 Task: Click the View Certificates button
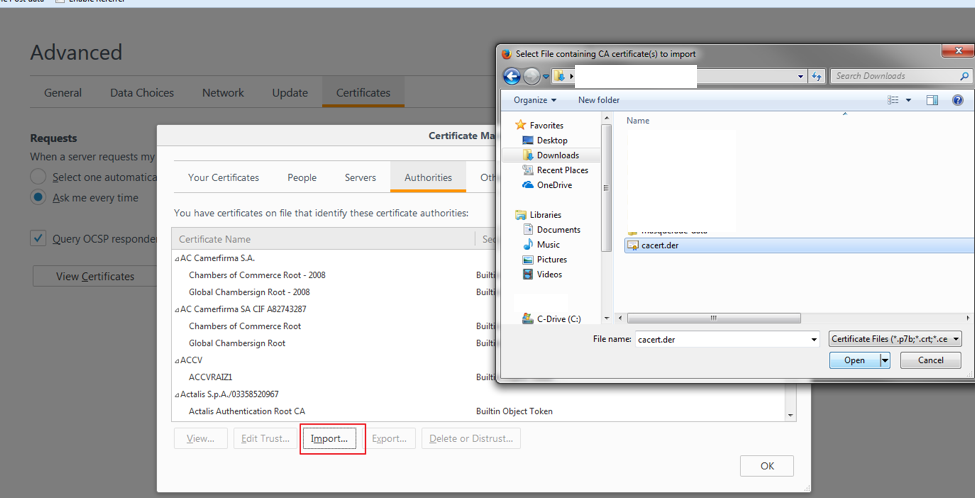click(95, 276)
